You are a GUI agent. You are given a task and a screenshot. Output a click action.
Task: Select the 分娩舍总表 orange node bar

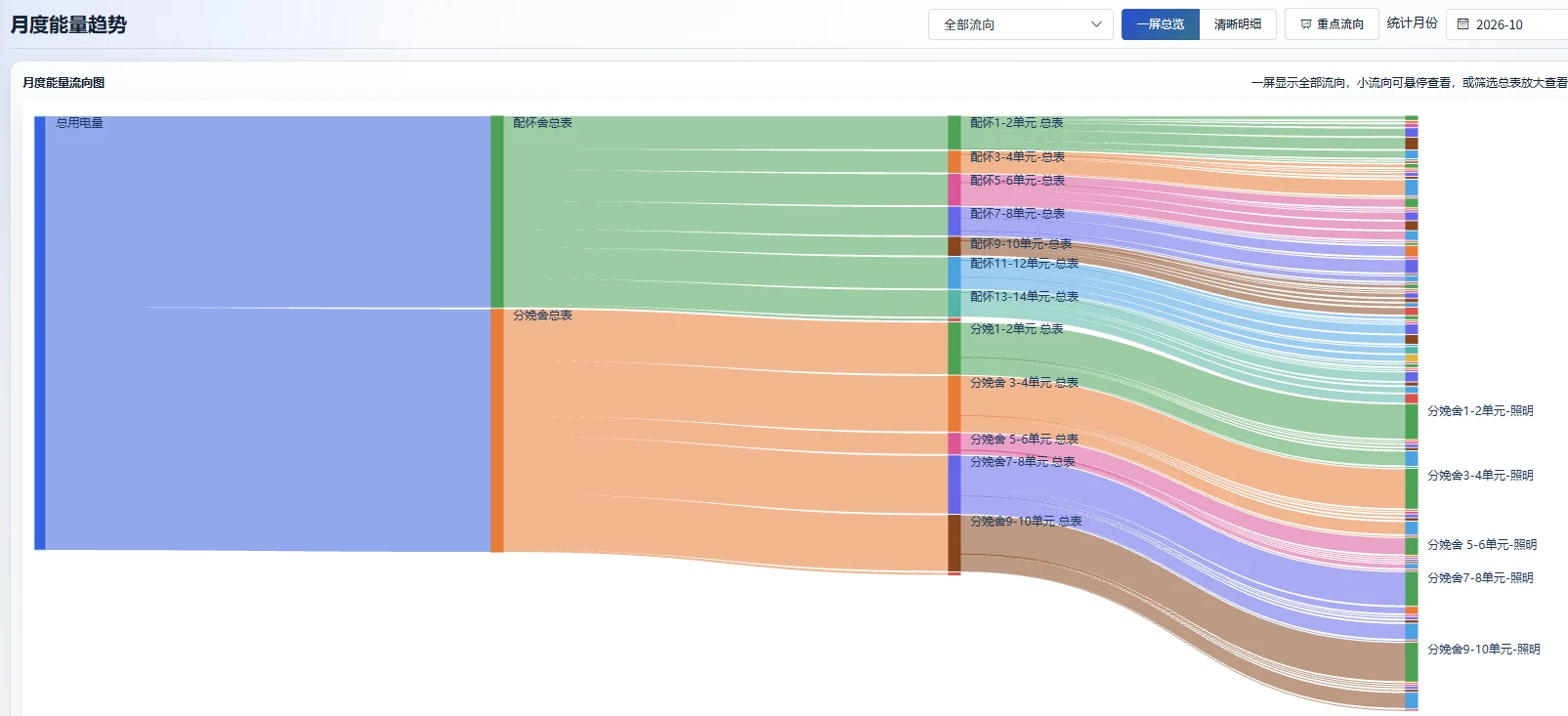tap(497, 431)
